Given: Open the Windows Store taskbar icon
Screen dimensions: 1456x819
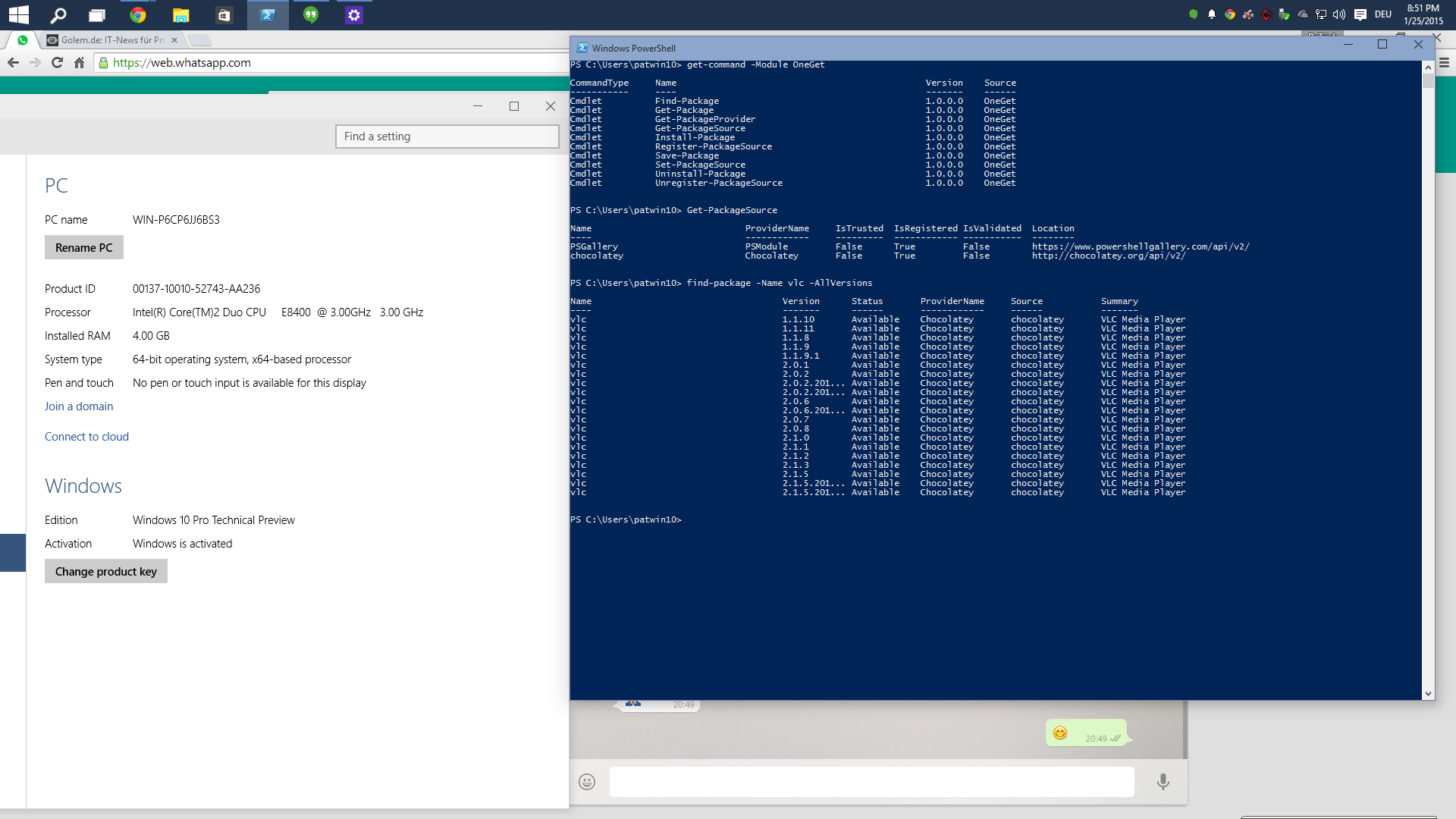Looking at the screenshot, I should click(x=224, y=14).
